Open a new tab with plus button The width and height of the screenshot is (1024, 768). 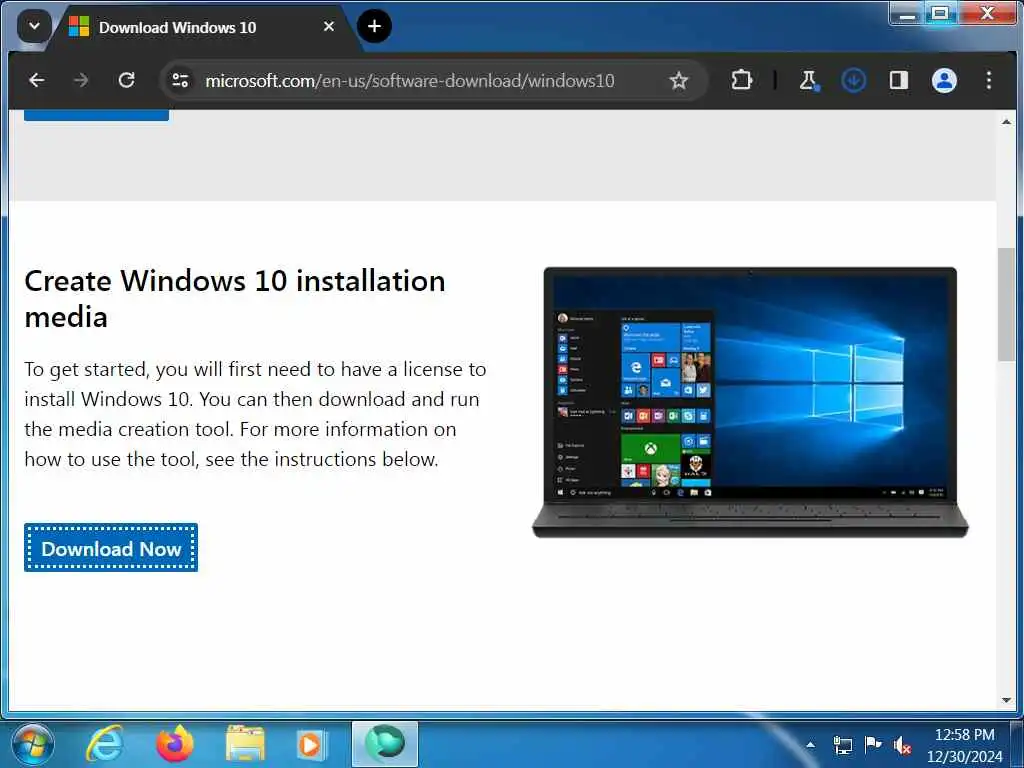pos(374,26)
